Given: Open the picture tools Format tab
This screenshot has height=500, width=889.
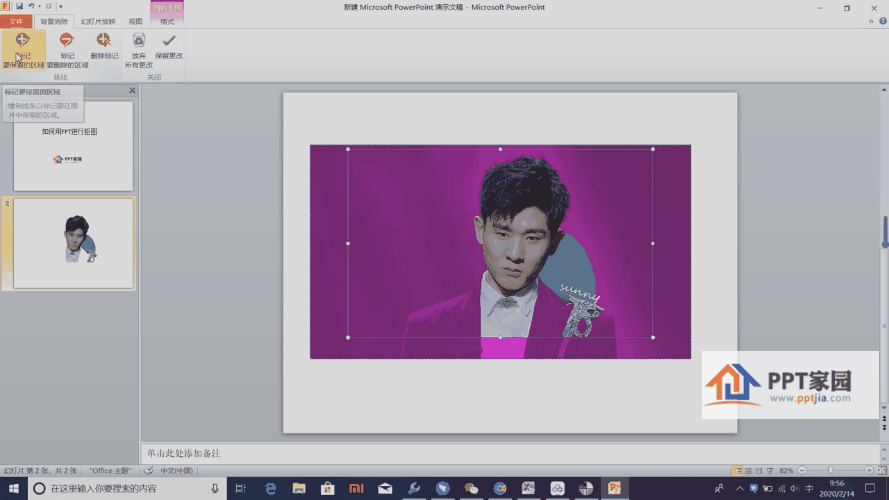Looking at the screenshot, I should point(167,22).
